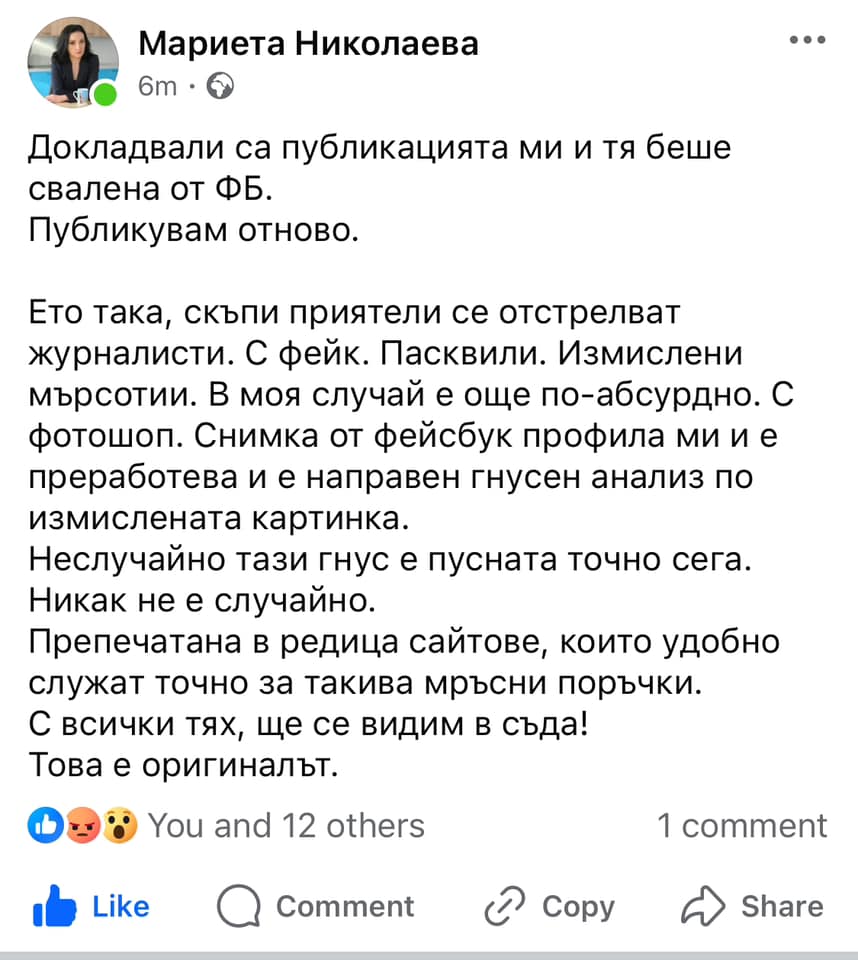The height and width of the screenshot is (960, 858).
Task: Click the blue 'Like' text label
Action: point(121,906)
